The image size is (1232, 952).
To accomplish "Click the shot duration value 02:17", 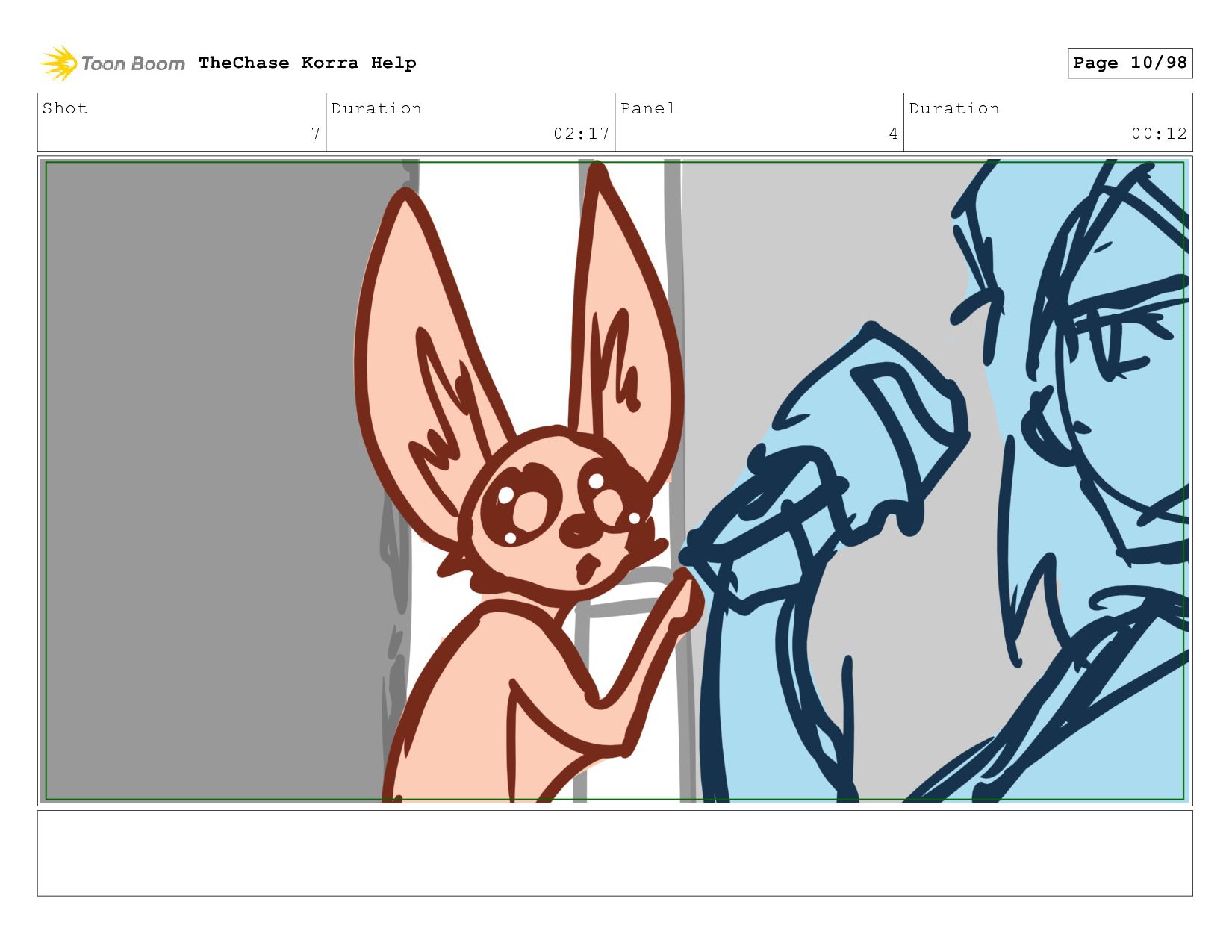I will tap(581, 134).
